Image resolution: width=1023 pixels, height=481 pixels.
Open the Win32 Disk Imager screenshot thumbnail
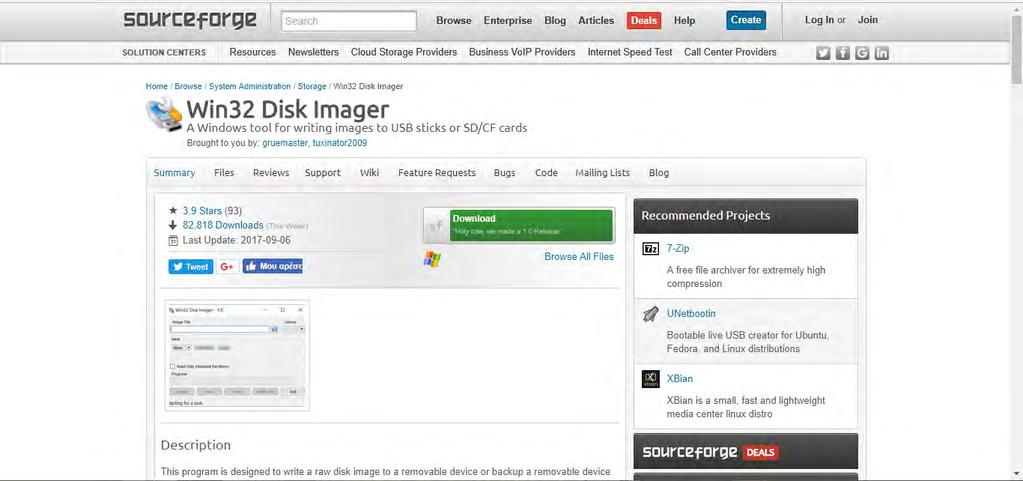(x=237, y=355)
